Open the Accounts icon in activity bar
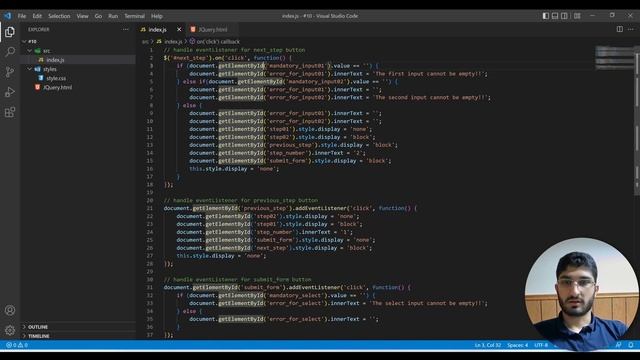640x360 pixels. (x=10, y=310)
